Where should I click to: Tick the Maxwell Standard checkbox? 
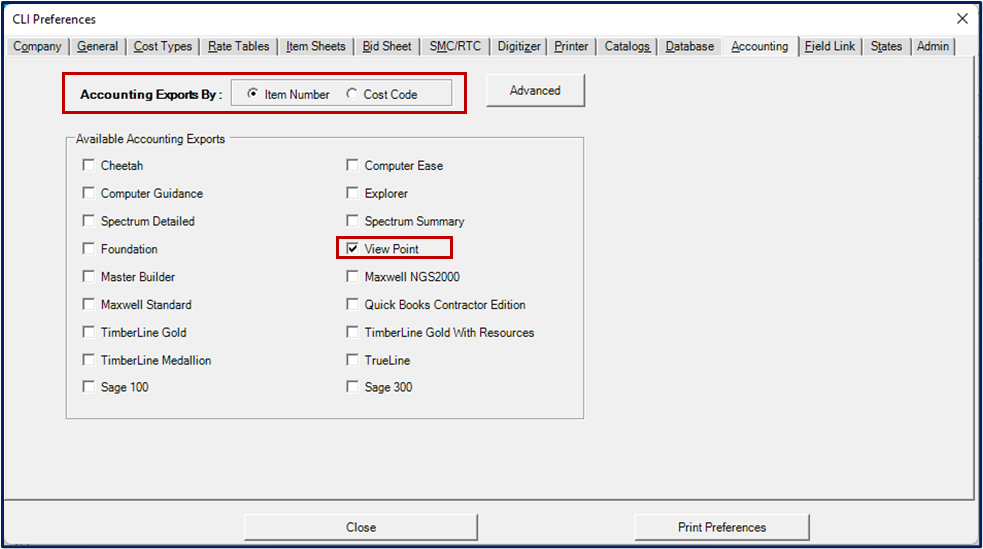tap(88, 305)
